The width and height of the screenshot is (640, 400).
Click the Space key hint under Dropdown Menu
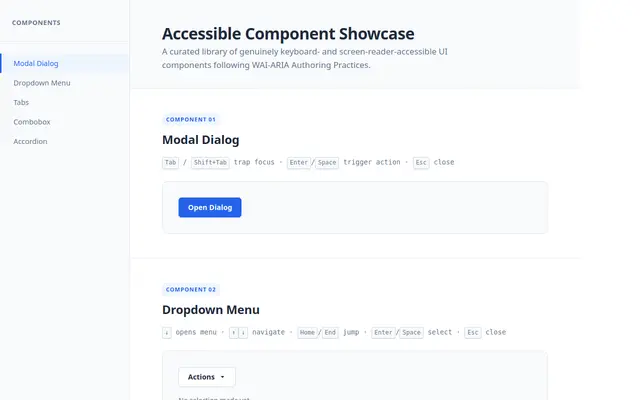(x=411, y=332)
